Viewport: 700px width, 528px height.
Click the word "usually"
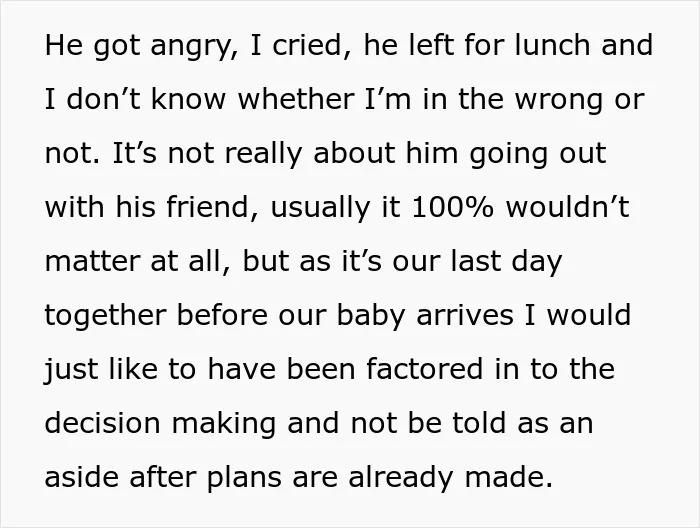[320, 209]
